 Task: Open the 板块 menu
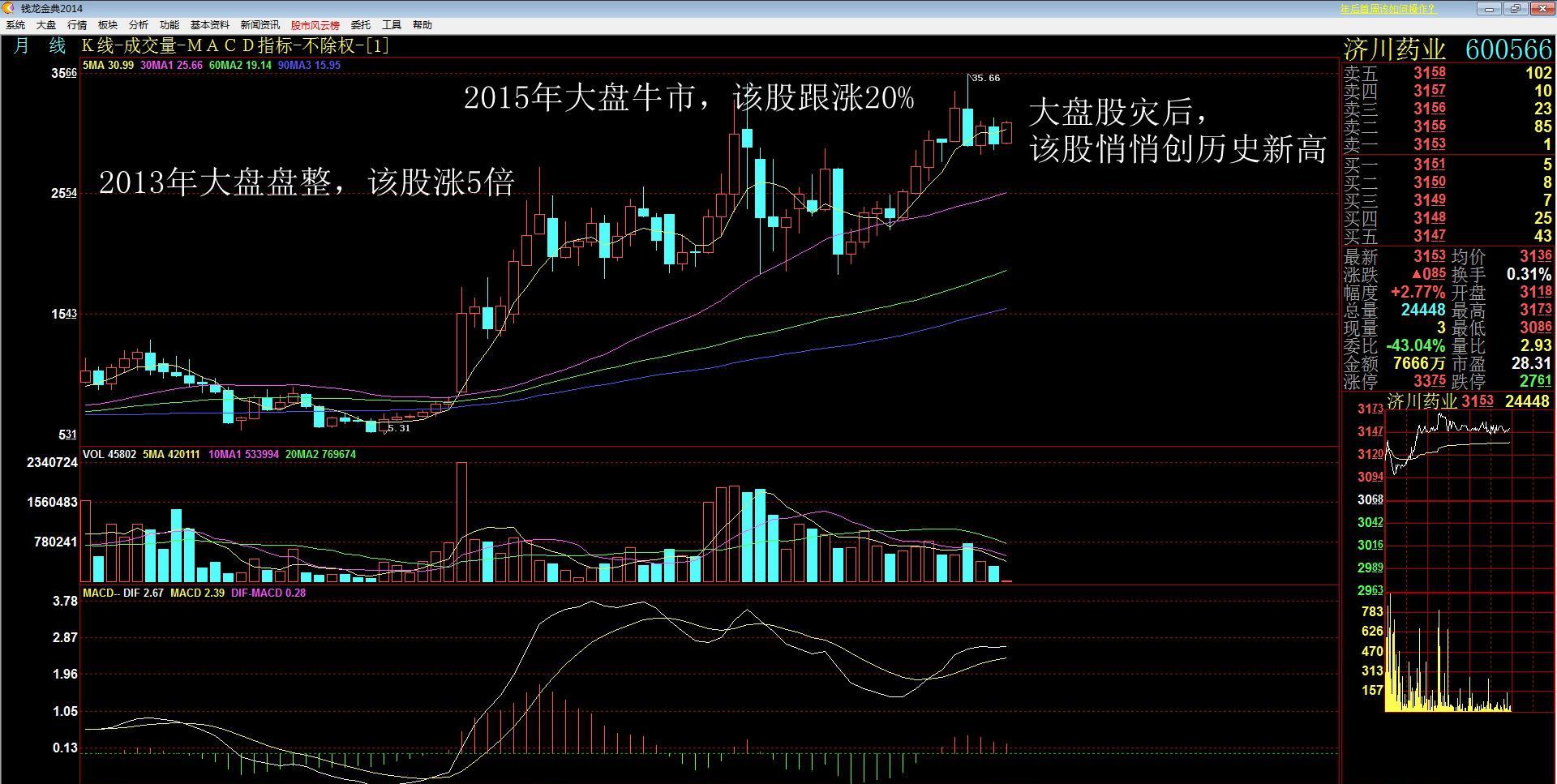coord(106,24)
